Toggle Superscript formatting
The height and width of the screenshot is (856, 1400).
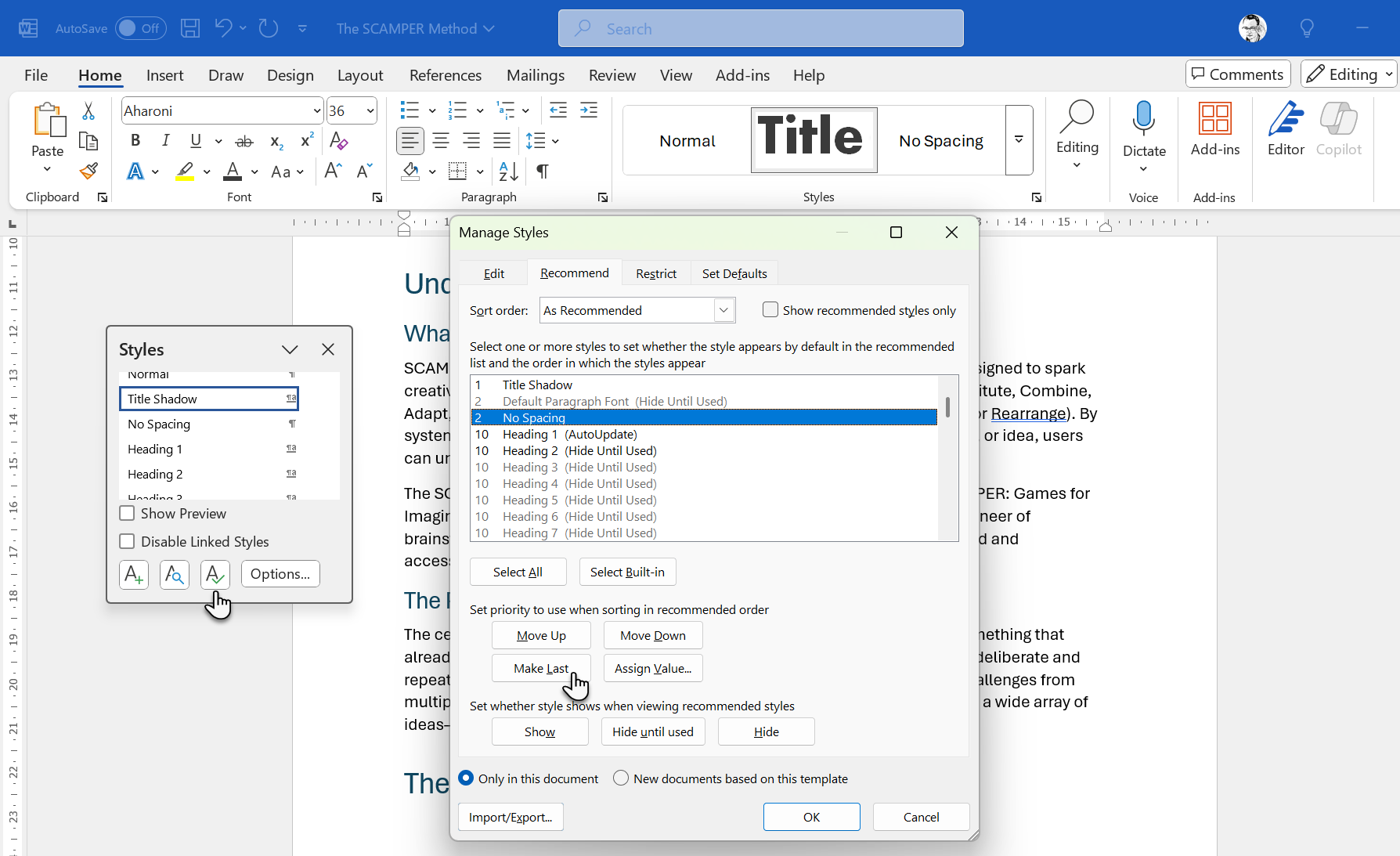[x=307, y=140]
